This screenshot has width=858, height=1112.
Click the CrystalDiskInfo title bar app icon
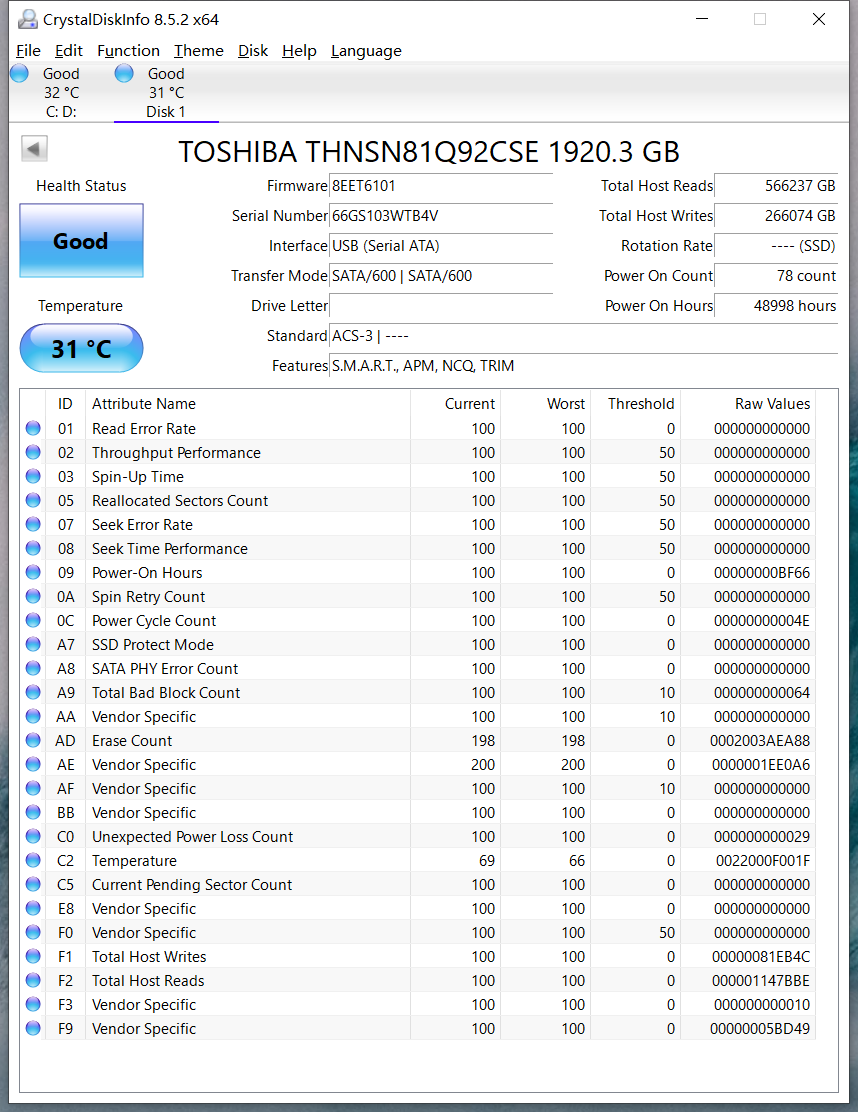pyautogui.click(x=28, y=19)
